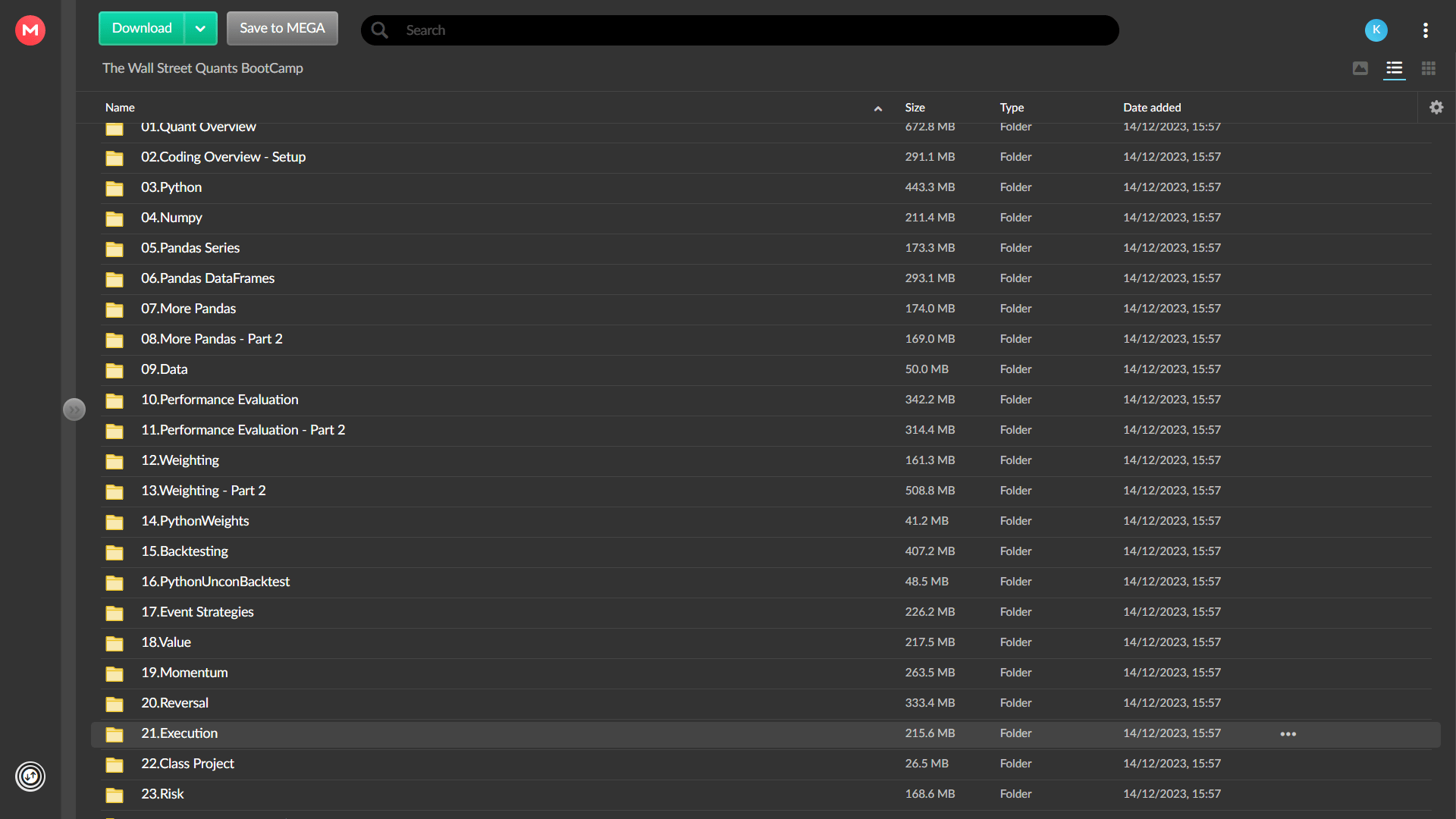Click folder icon of 04.Numpy
Screen dimensions: 1456x819
coord(115,218)
